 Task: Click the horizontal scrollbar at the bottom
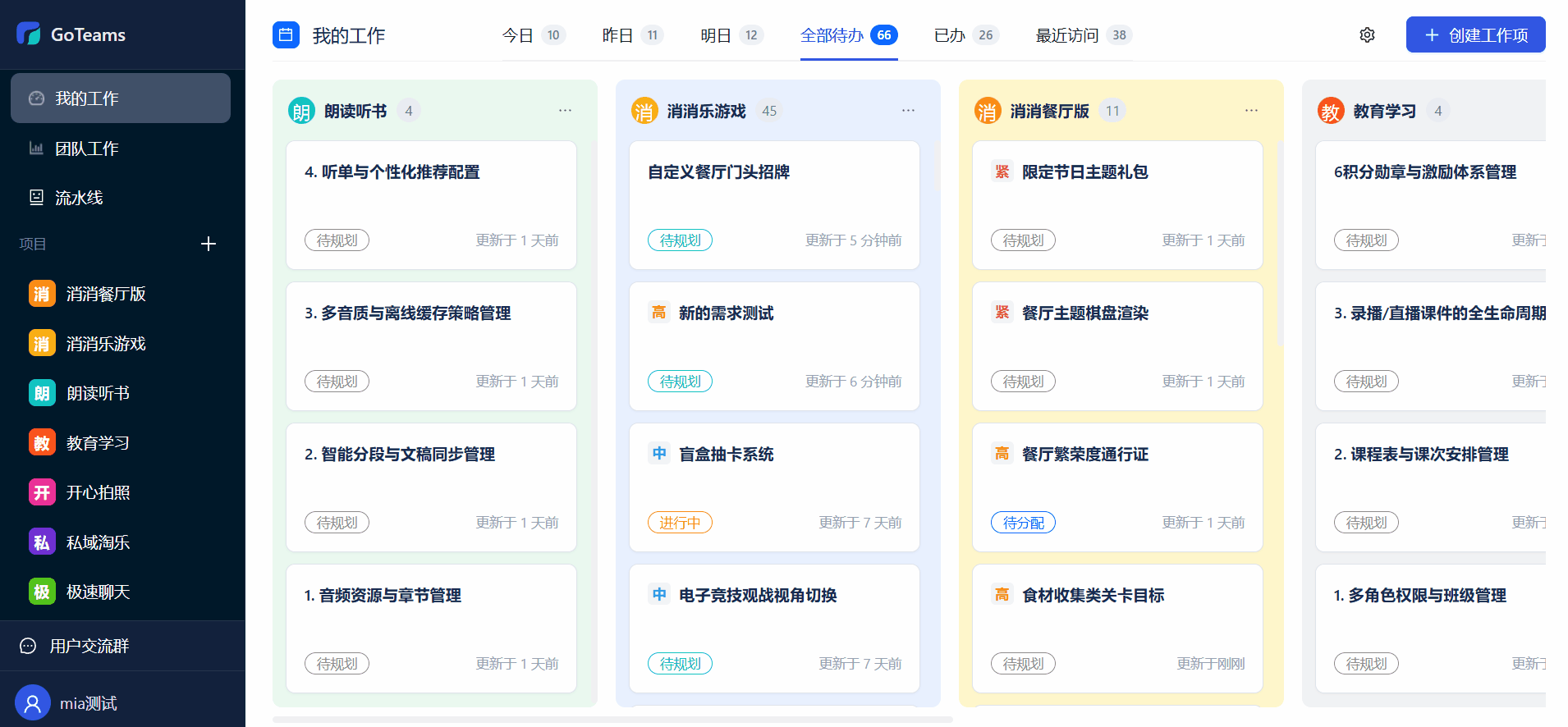(612, 720)
